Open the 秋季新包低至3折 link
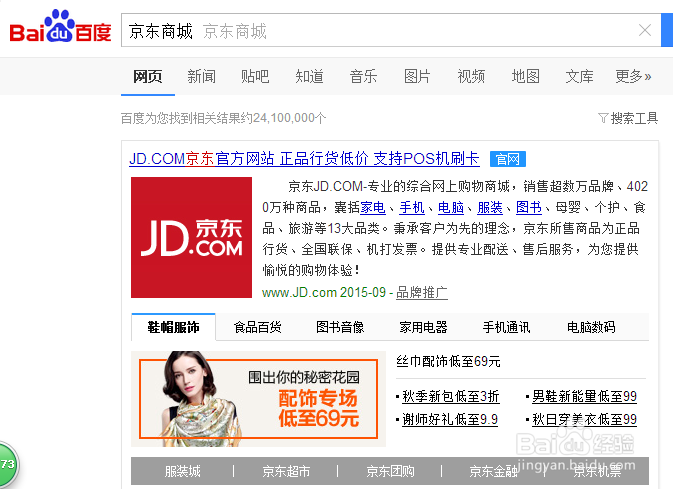This screenshot has height=489, width=673. pyautogui.click(x=451, y=396)
